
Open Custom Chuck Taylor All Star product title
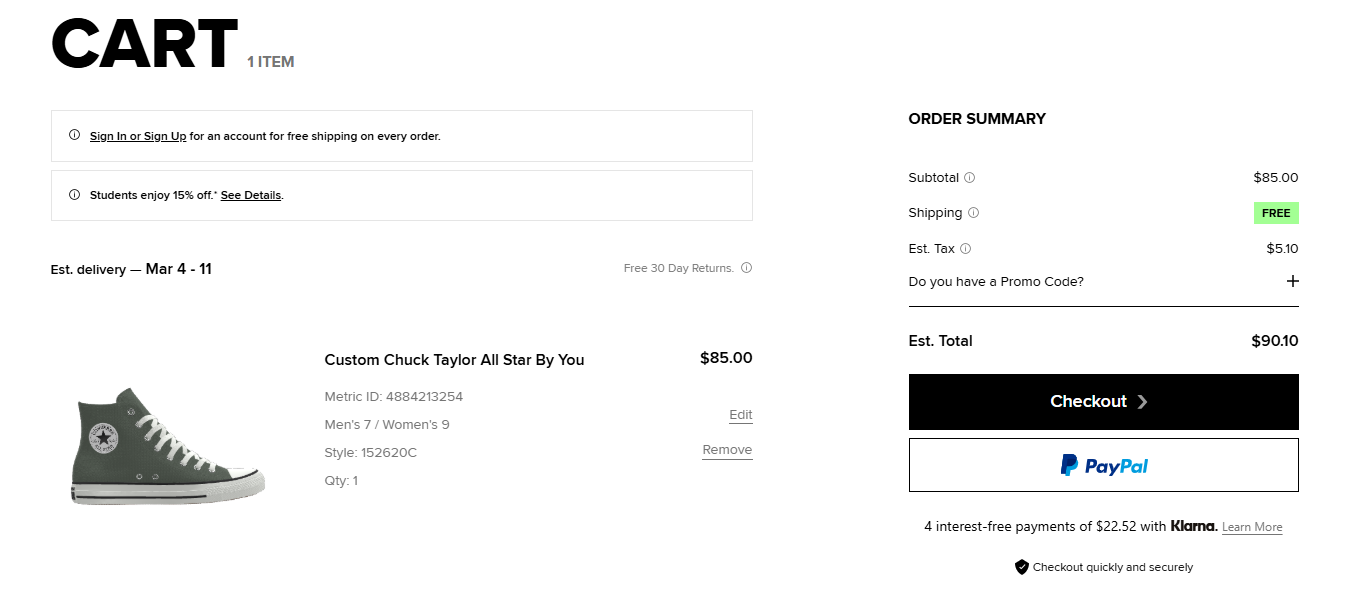click(454, 360)
